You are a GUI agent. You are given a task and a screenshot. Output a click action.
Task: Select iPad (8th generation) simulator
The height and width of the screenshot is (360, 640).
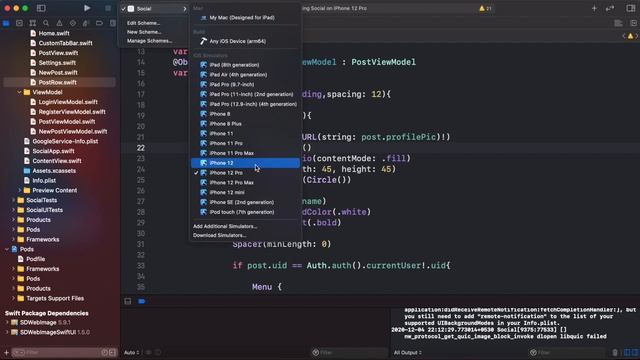245,65
